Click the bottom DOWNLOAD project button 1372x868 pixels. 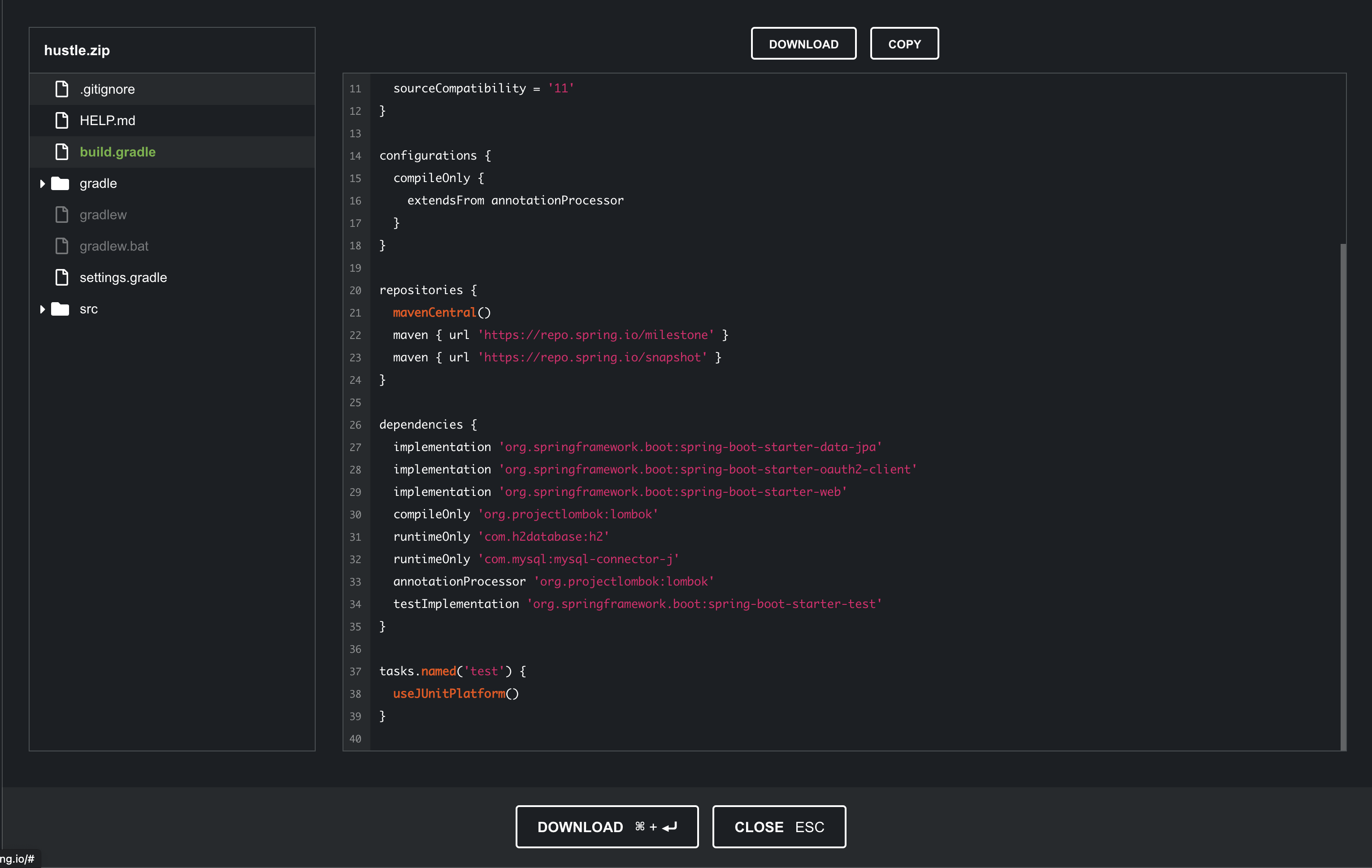click(x=607, y=826)
